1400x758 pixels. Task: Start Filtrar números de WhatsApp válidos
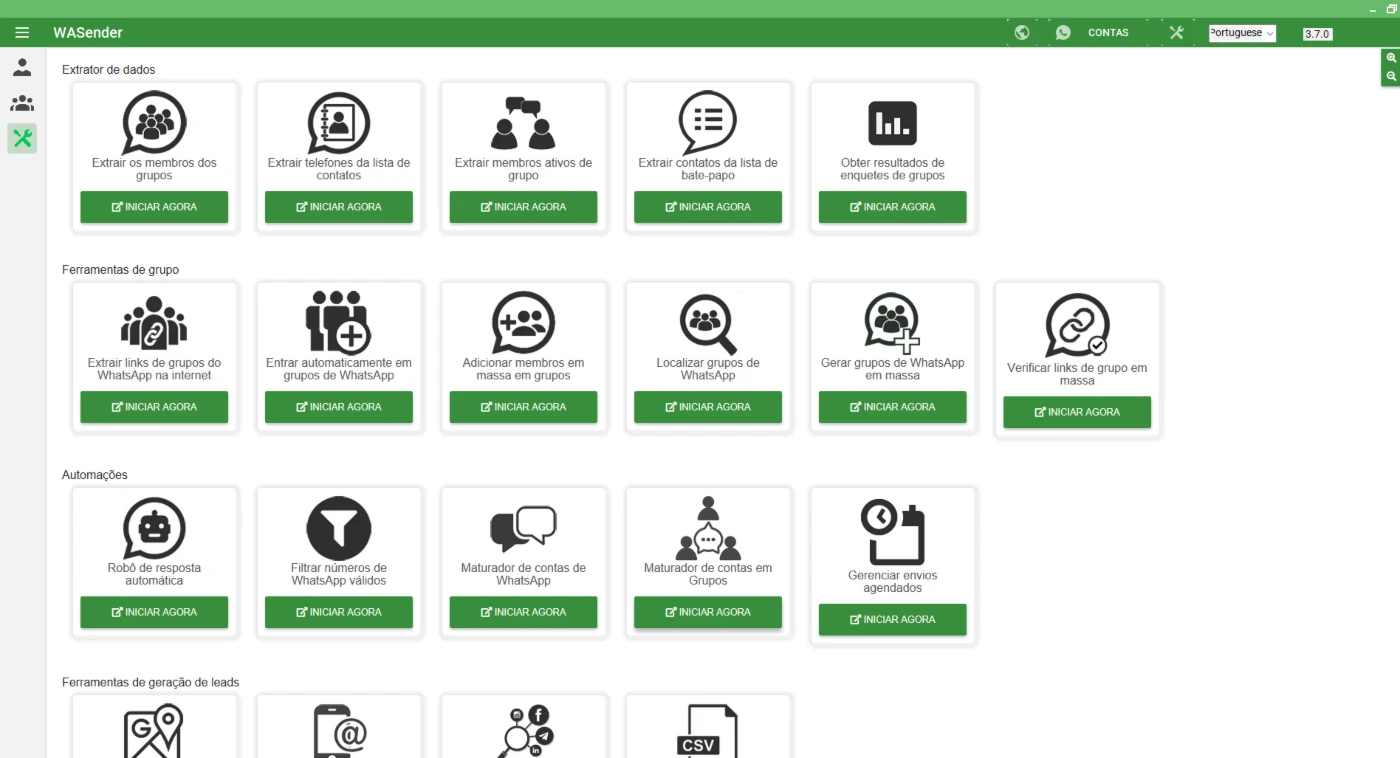tap(339, 612)
